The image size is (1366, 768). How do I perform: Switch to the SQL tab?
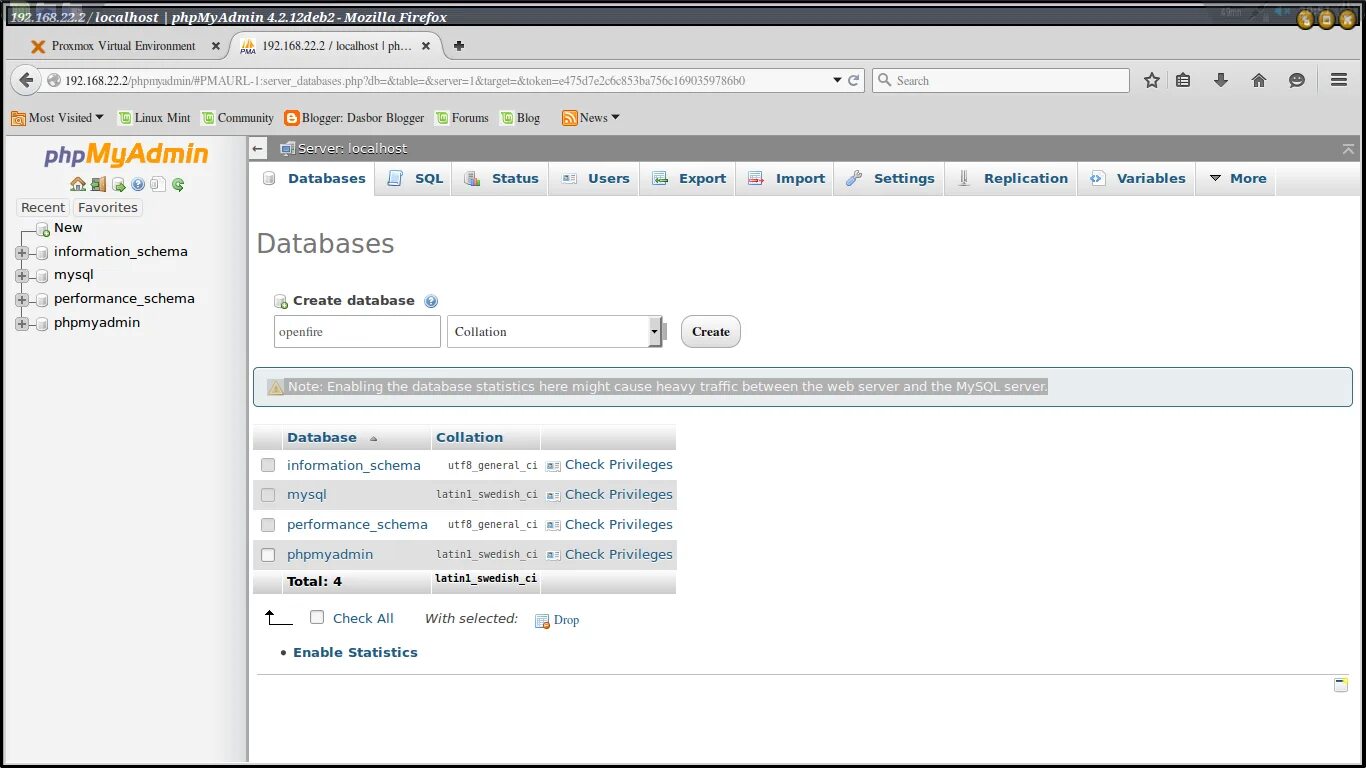coord(428,178)
